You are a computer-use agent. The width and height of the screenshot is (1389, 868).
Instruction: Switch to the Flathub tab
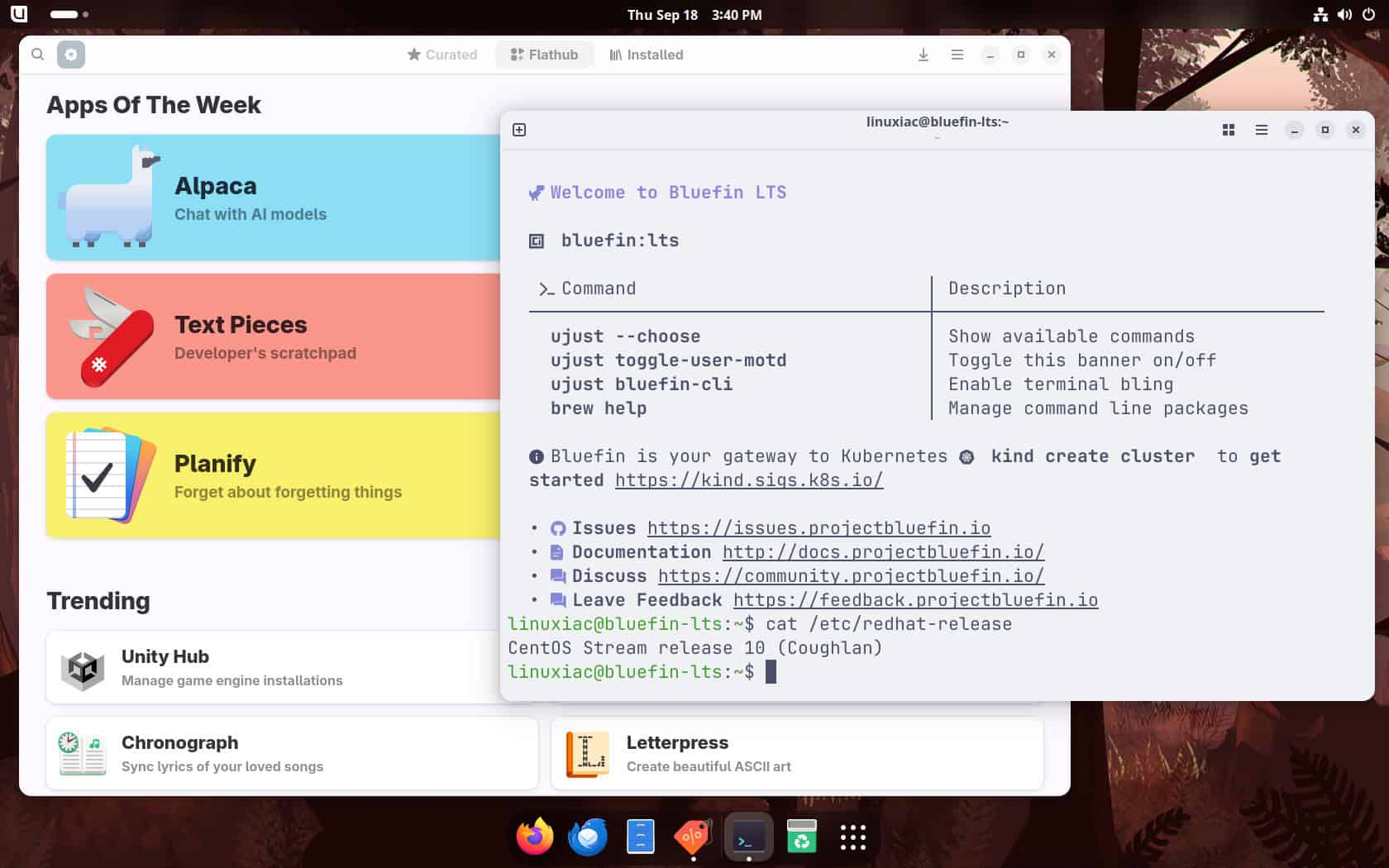[x=544, y=55]
